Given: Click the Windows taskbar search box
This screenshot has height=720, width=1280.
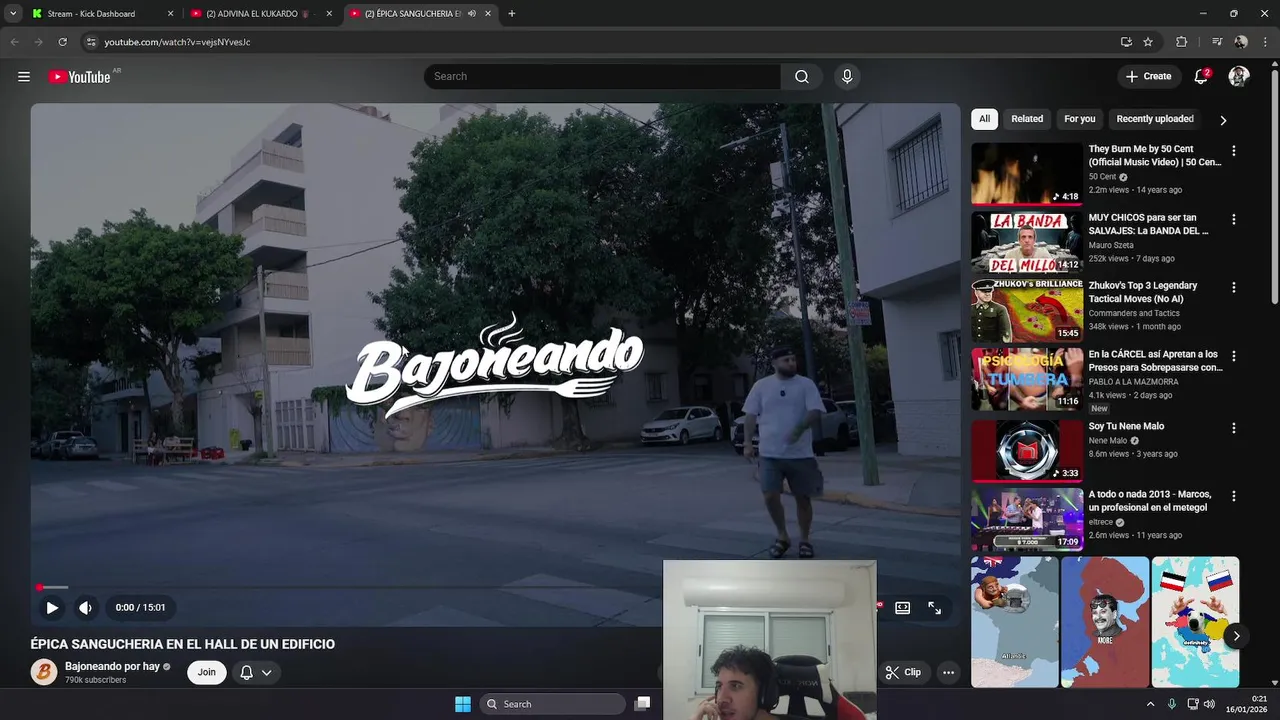Looking at the screenshot, I should (x=552, y=704).
